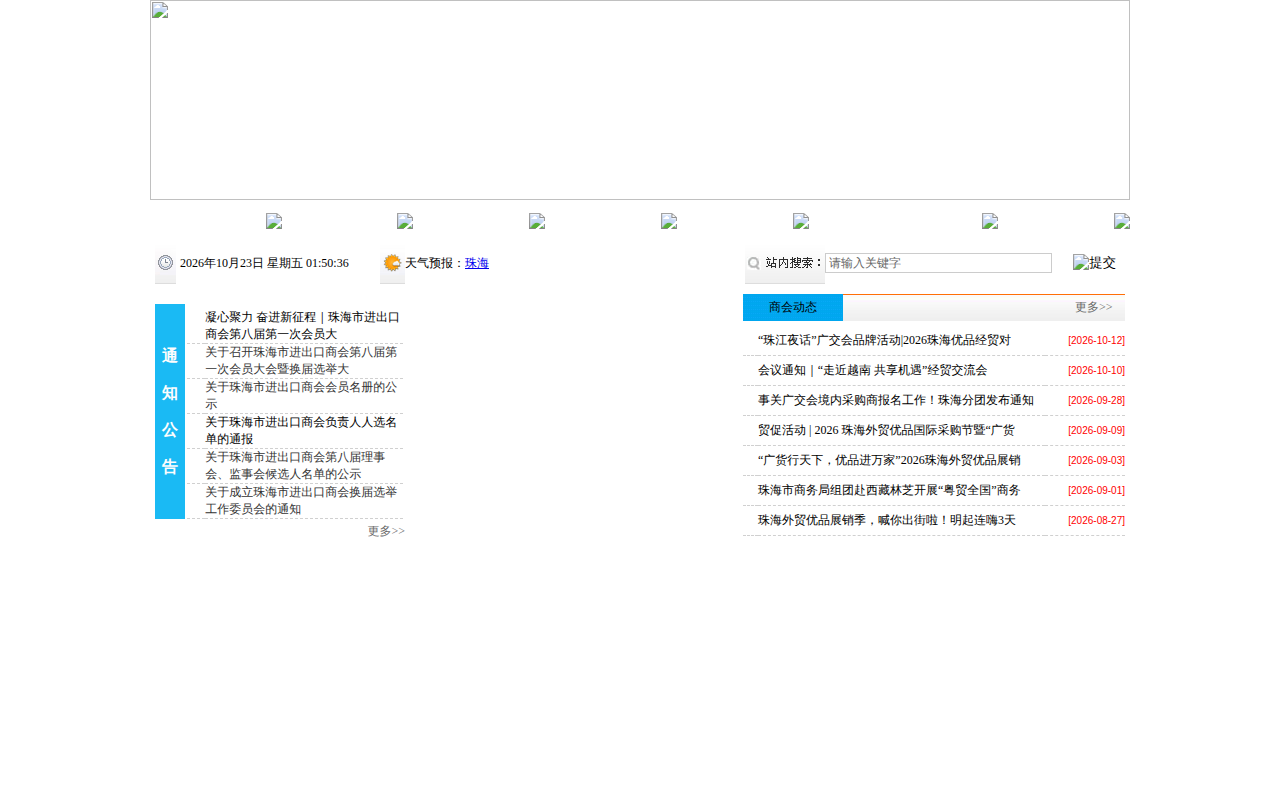
Task: Open news 会议通知｜“走近越南 共享机遇”经贸交流会
Action: pyautogui.click(x=873, y=371)
